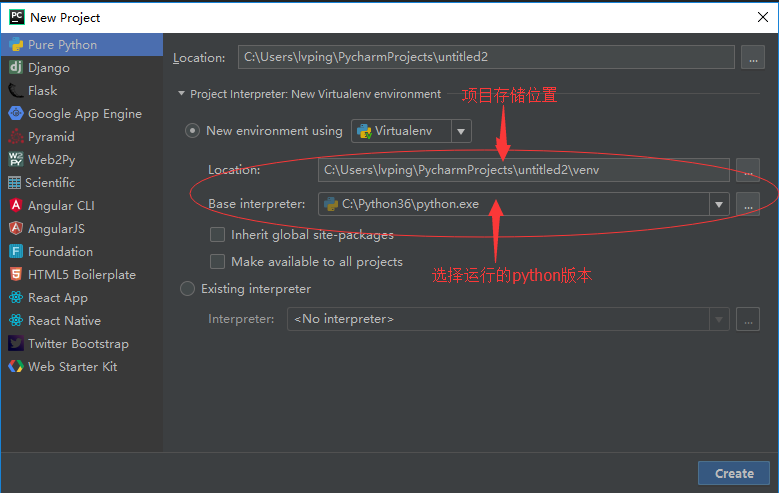
Task: Click the Web2Py project icon
Action: point(16,159)
